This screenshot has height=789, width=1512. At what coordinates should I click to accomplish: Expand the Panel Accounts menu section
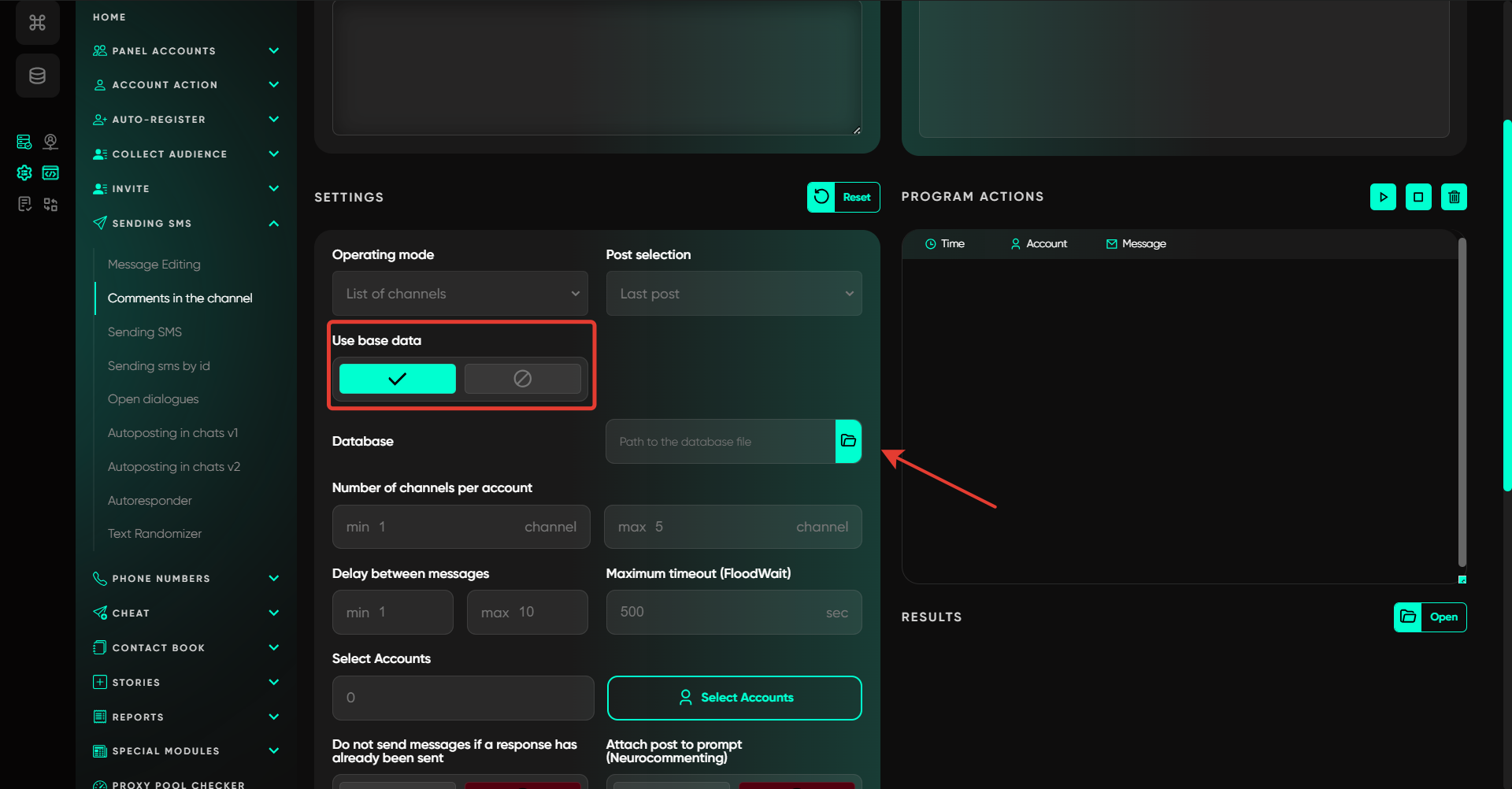(273, 51)
